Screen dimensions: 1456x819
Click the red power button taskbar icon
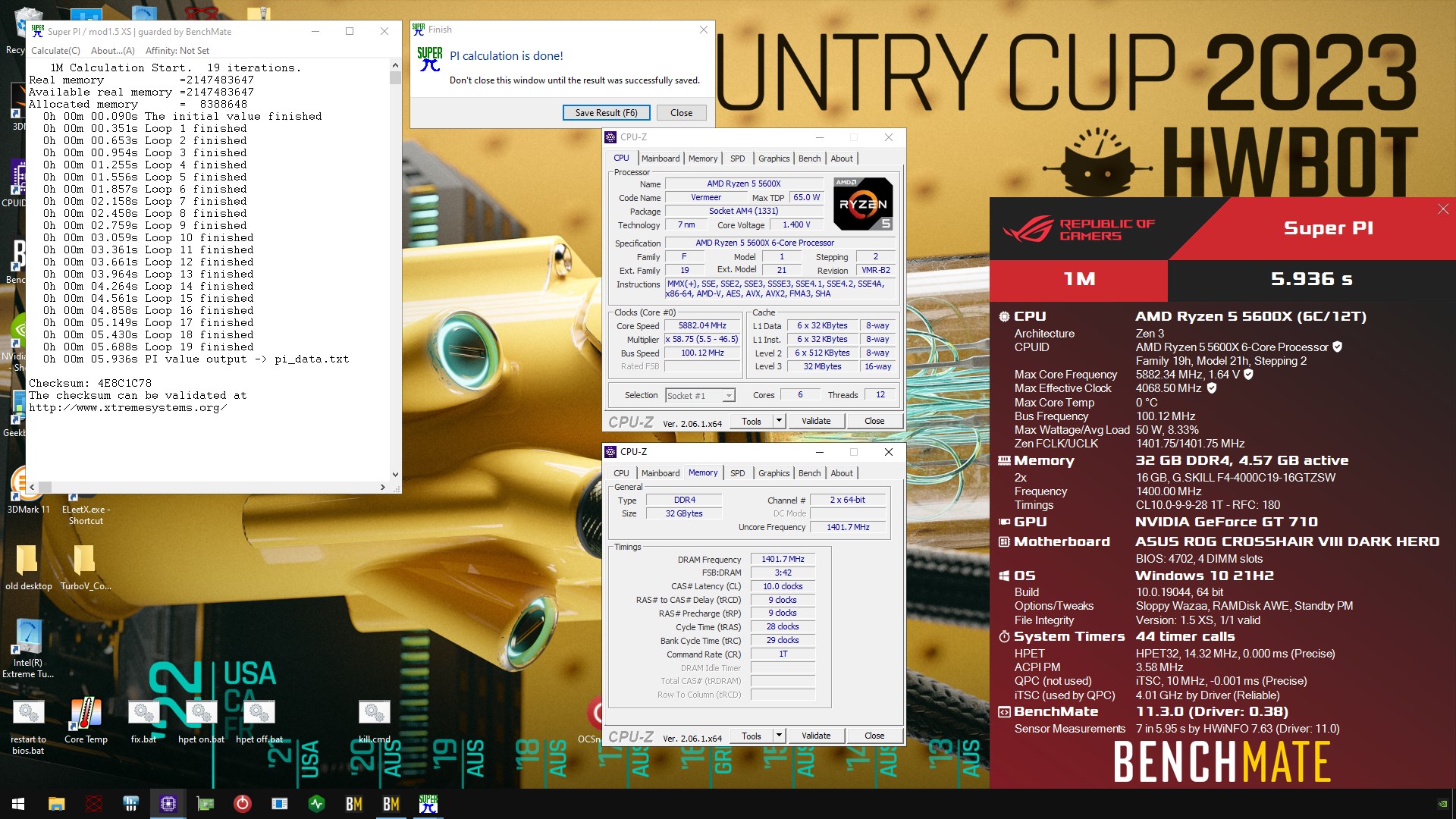[x=243, y=804]
